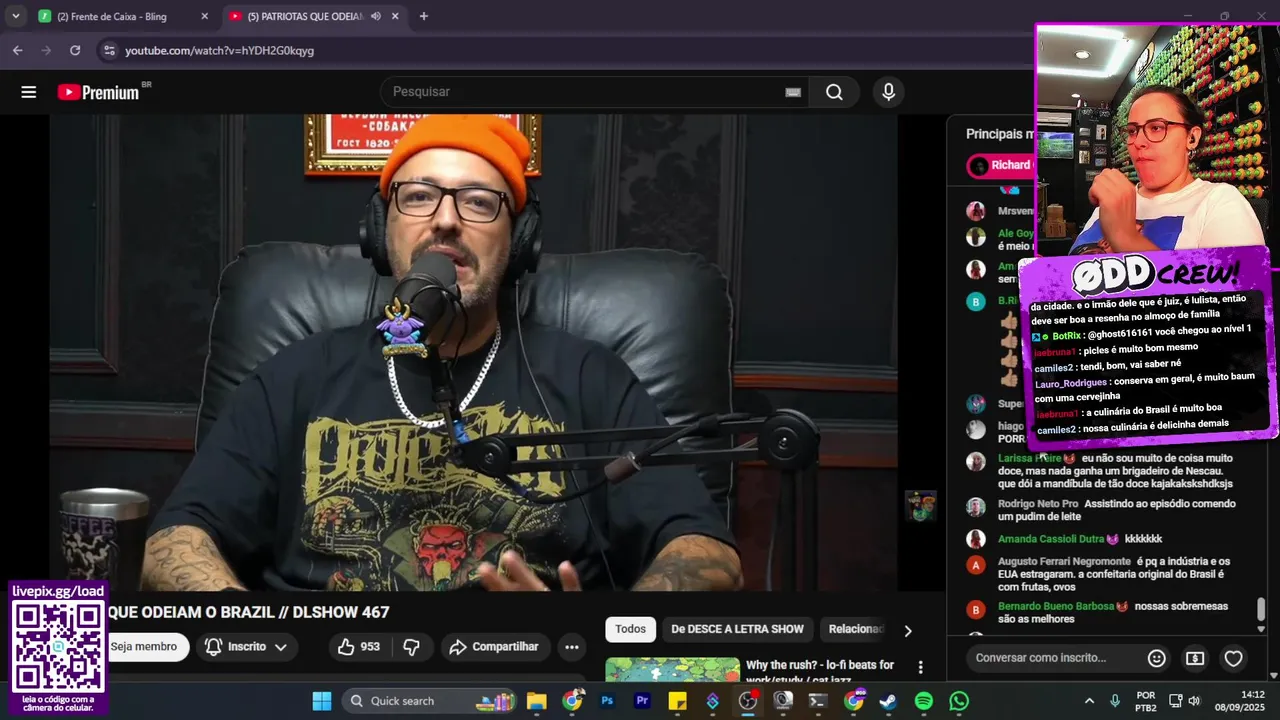
Task: Open the on-screen keyboard in search box
Action: click(x=793, y=92)
